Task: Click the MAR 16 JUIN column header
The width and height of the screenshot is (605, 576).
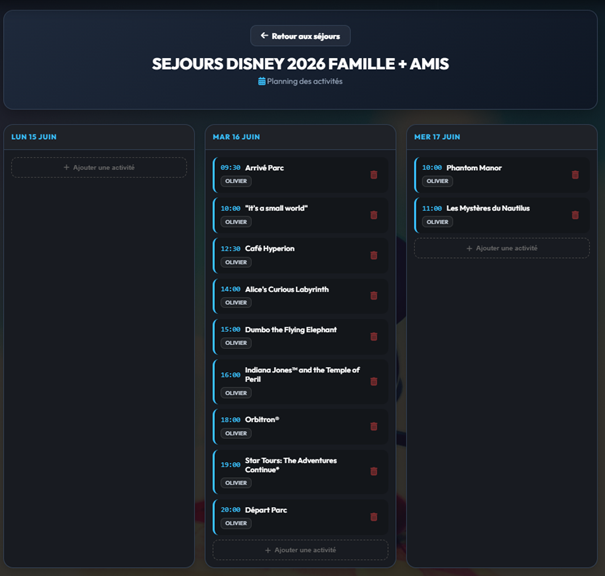Action: point(236,136)
